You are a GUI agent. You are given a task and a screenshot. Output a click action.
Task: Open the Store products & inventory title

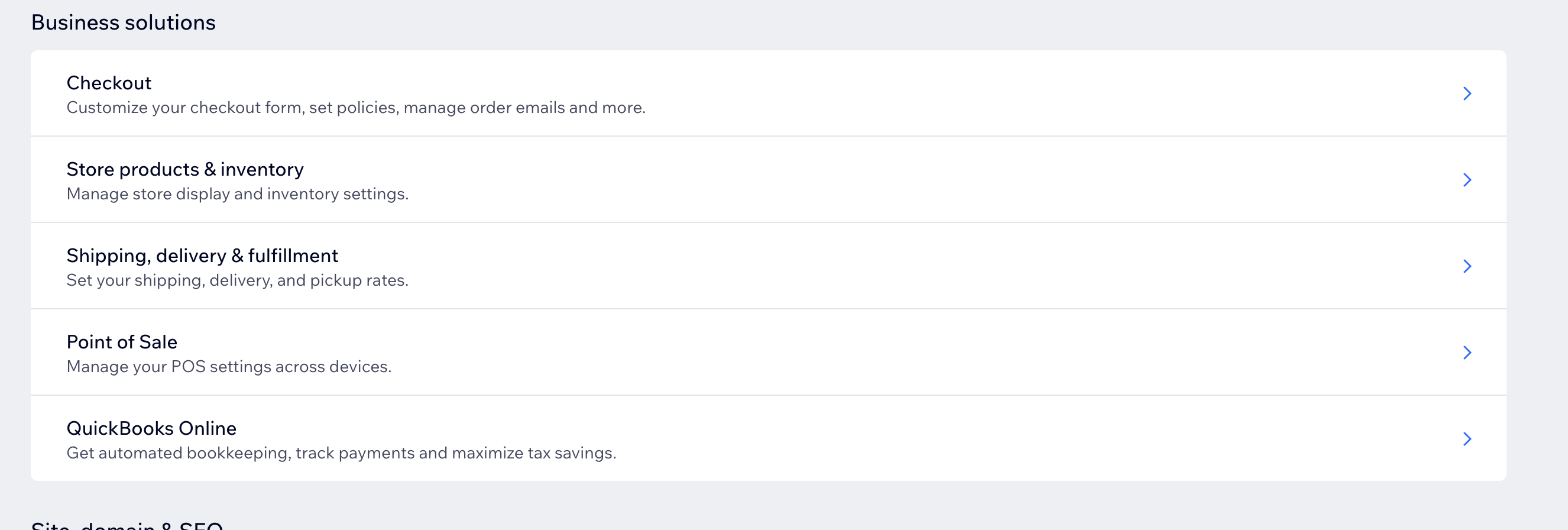pyautogui.click(x=185, y=169)
